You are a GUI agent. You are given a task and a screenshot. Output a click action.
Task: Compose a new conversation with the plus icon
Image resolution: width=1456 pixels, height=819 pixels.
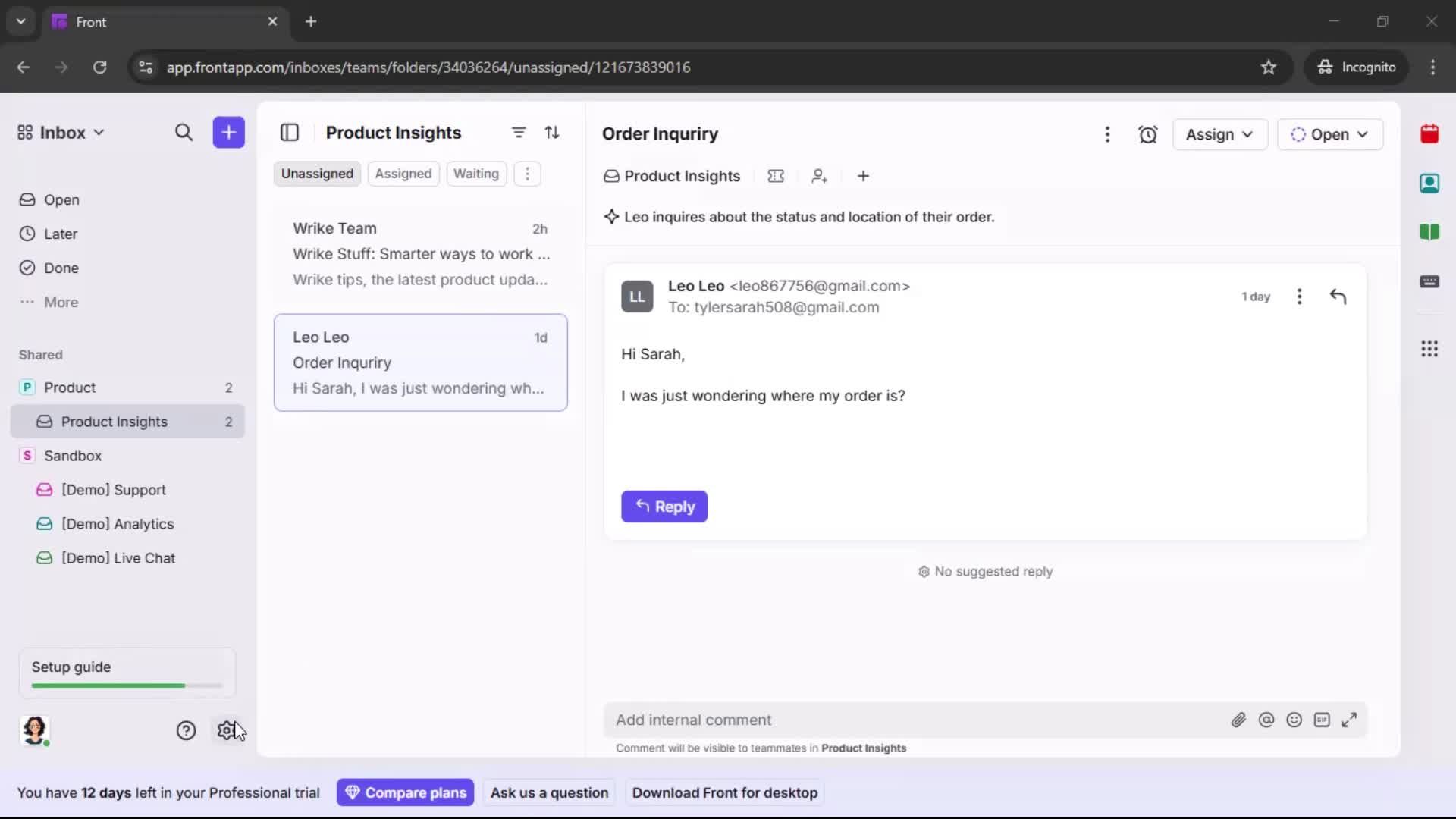point(228,132)
